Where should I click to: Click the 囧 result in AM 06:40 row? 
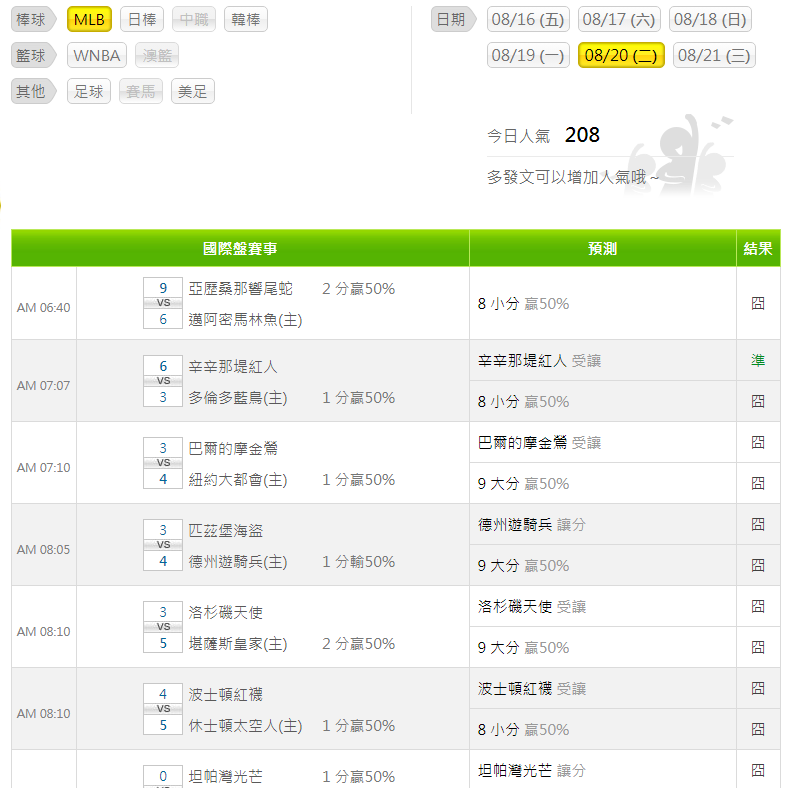758,303
